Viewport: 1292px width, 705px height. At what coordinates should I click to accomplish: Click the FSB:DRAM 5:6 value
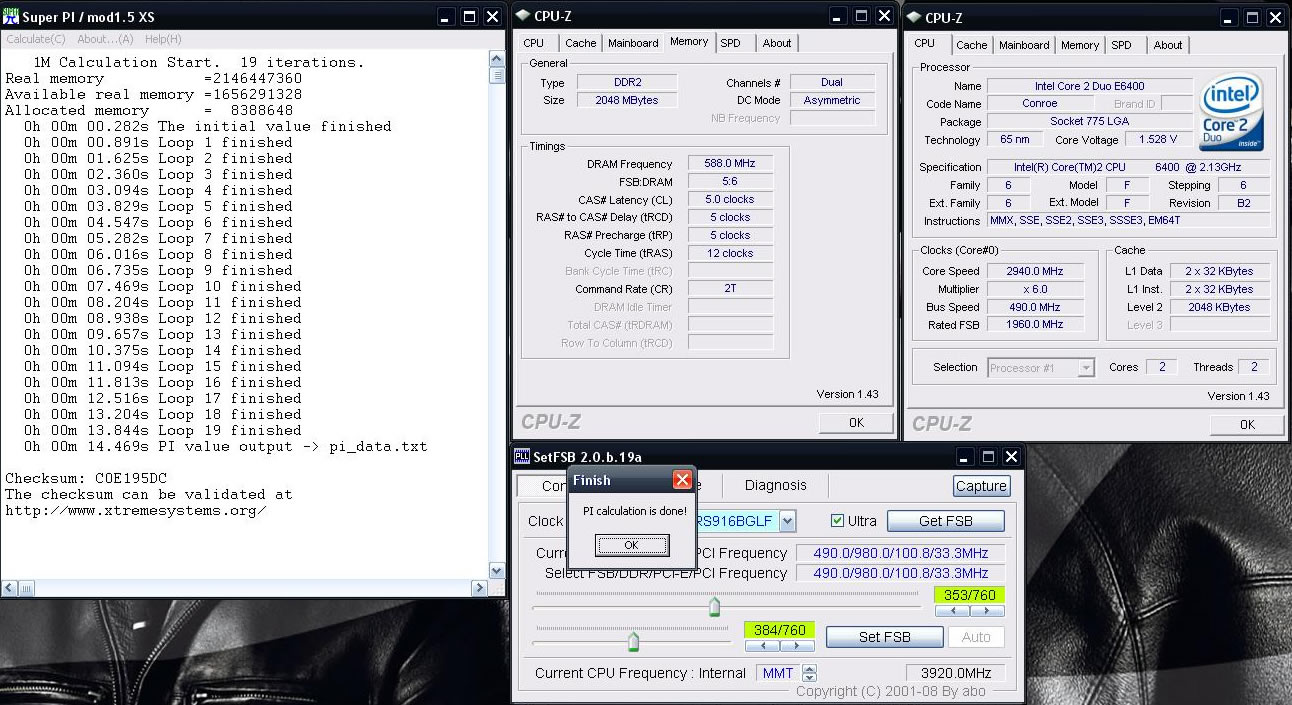point(730,182)
